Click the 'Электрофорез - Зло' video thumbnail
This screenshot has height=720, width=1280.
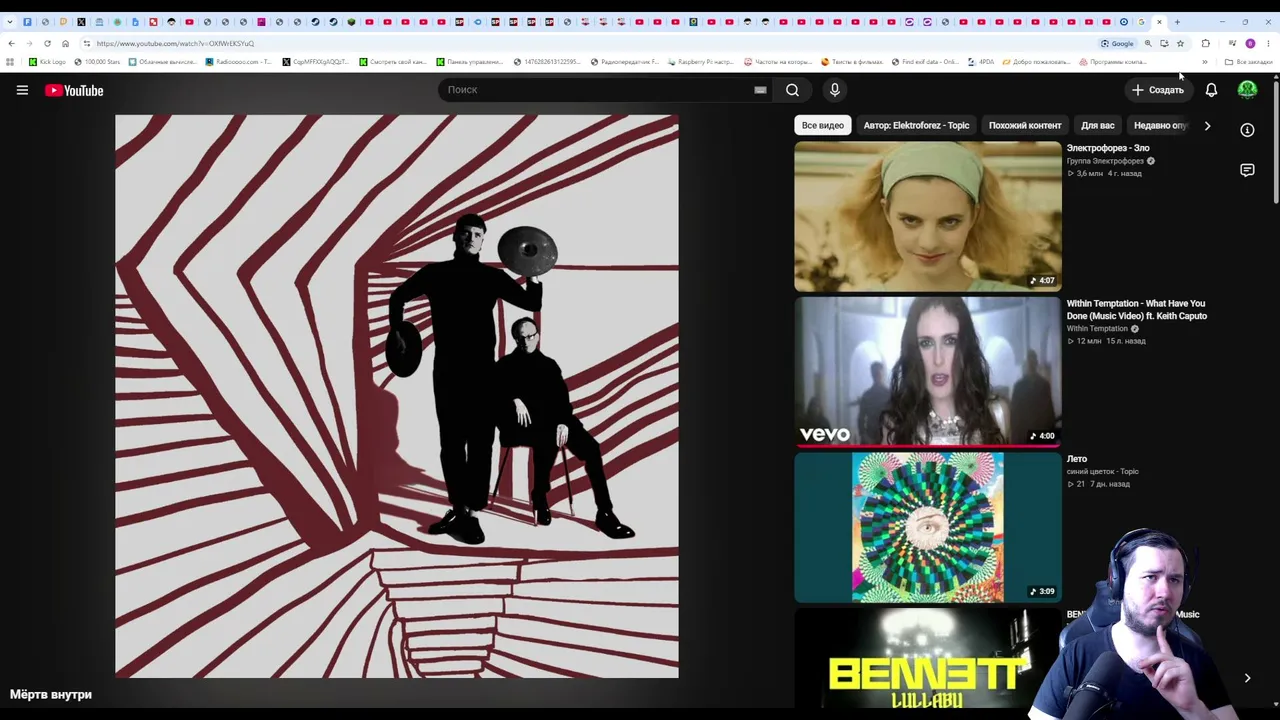pyautogui.click(x=928, y=216)
